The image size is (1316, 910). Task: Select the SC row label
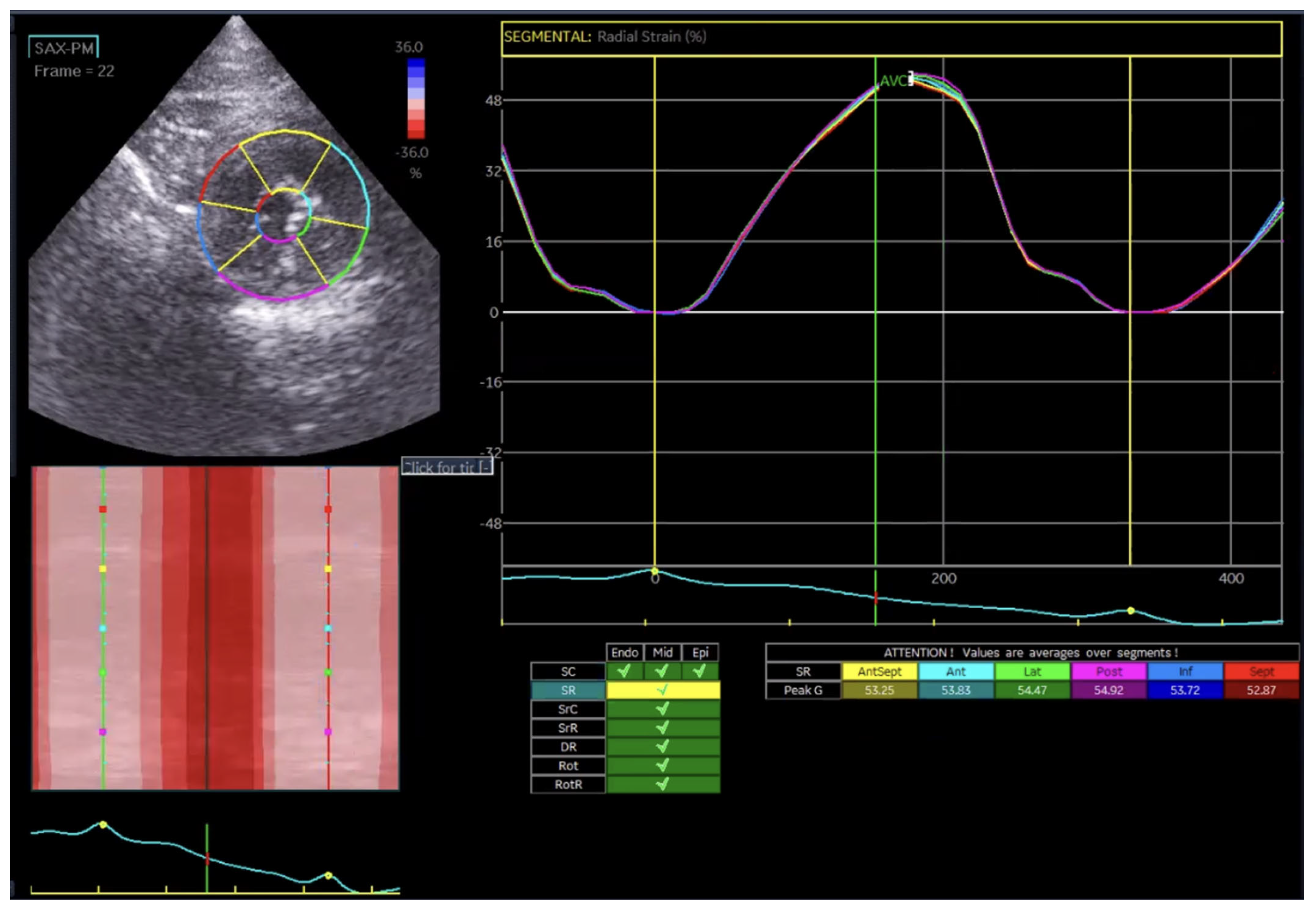[x=568, y=671]
